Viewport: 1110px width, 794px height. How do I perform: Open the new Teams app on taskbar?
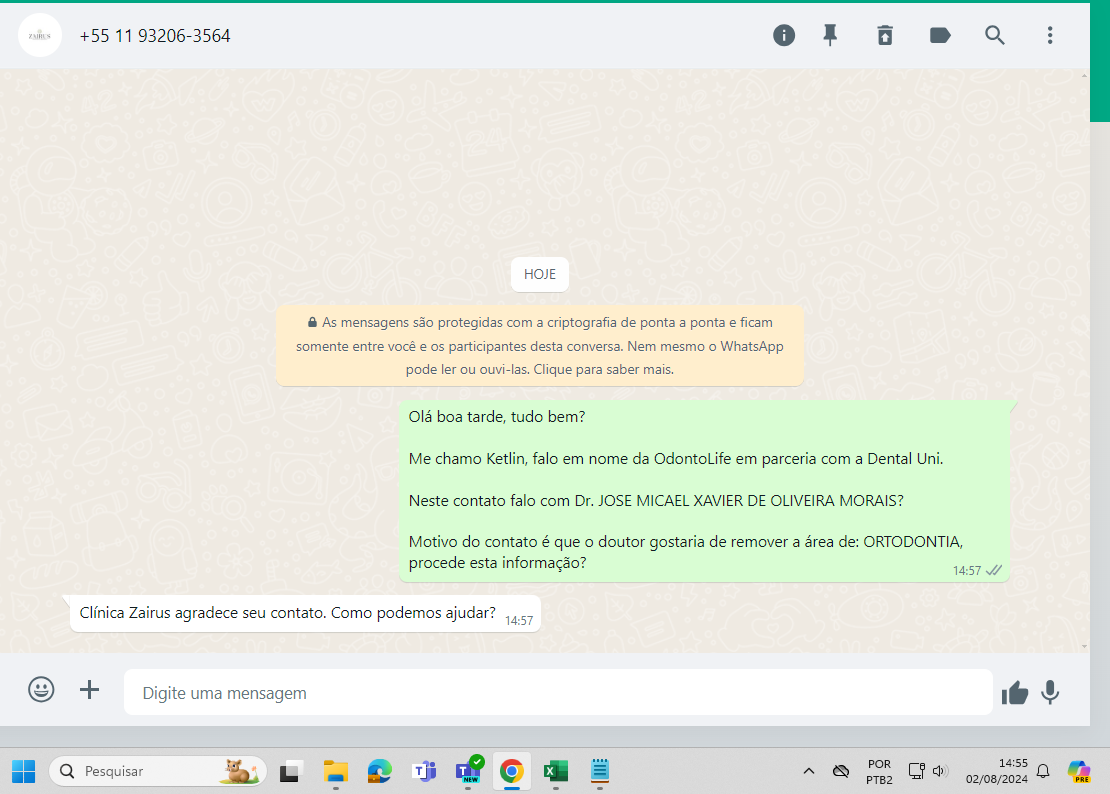pyautogui.click(x=469, y=770)
